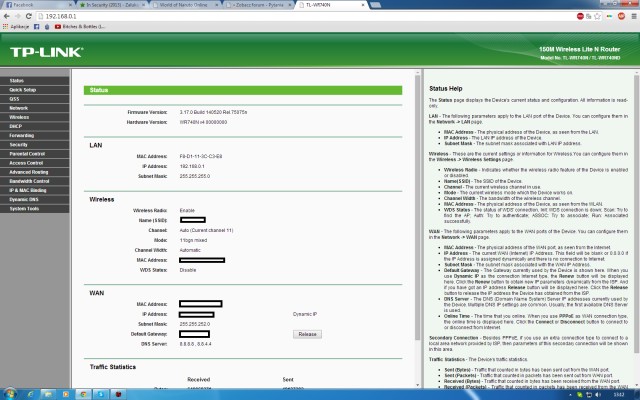Open System Tools in sidebar
Image resolution: width=640 pixels, height=400 pixels.
click(35, 209)
